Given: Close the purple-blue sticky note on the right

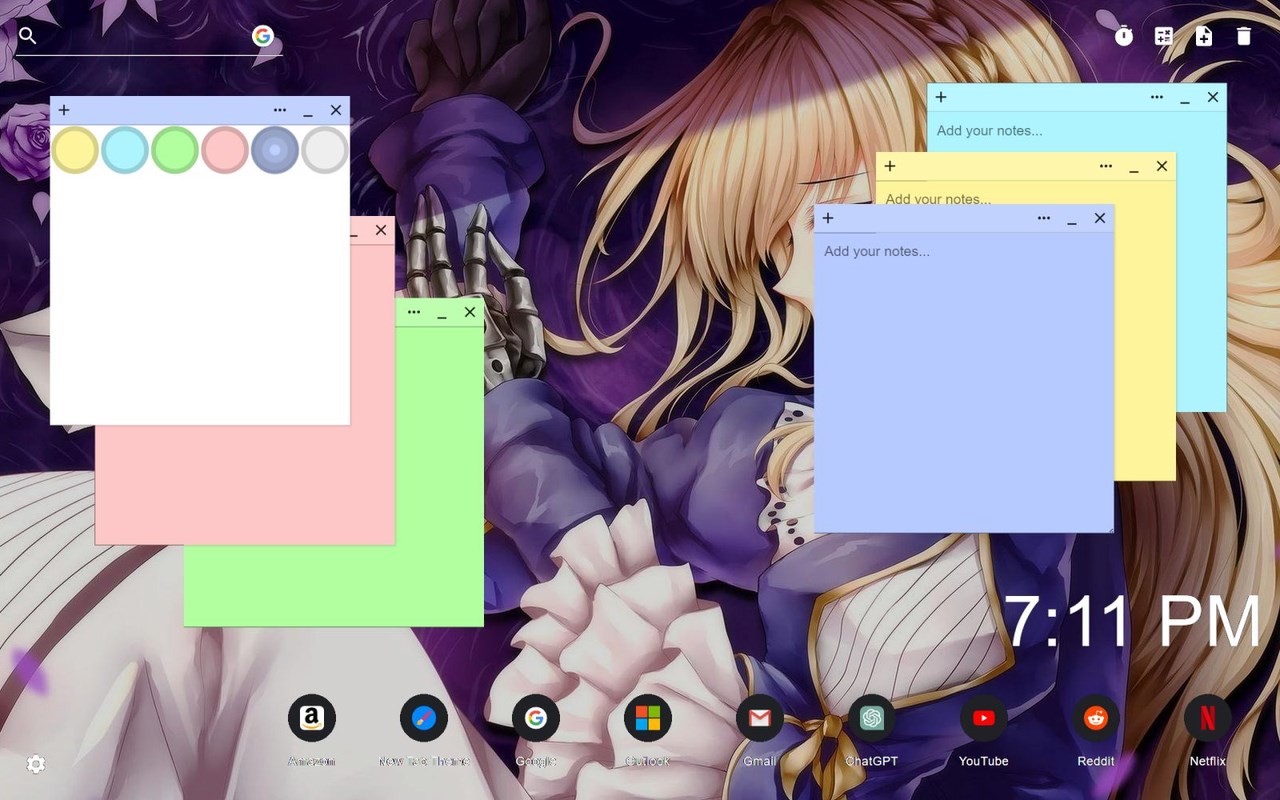Looking at the screenshot, I should pos(1100,218).
